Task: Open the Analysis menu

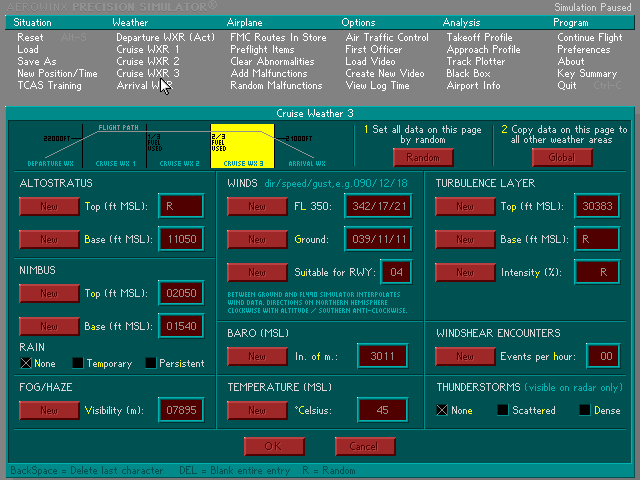Action: point(461,22)
